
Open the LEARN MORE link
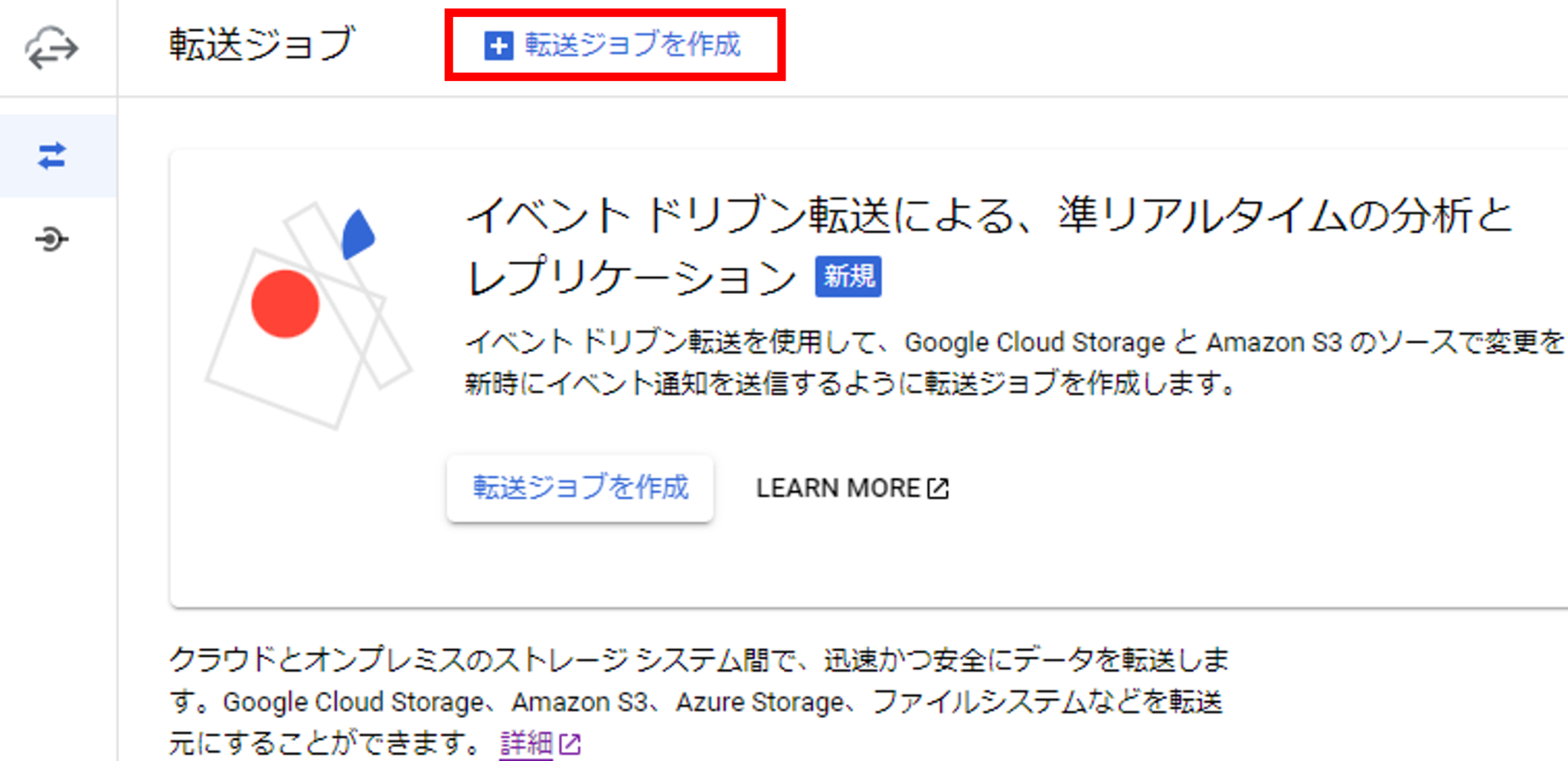(x=838, y=487)
